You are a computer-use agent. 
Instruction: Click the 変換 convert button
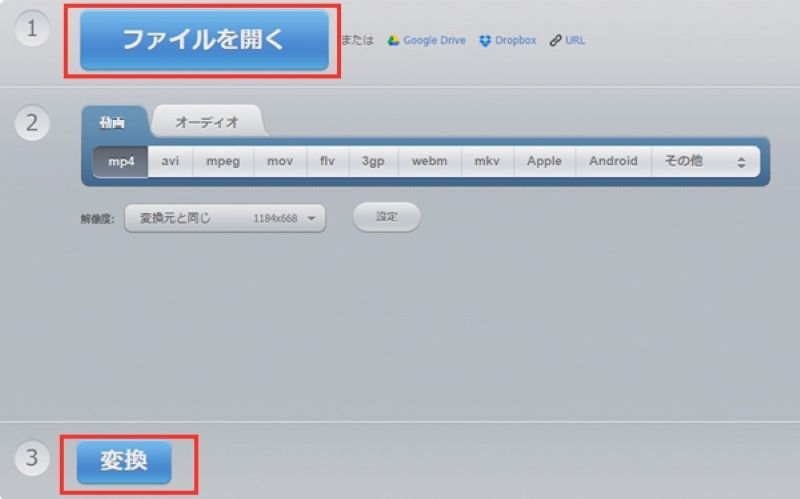tap(124, 462)
